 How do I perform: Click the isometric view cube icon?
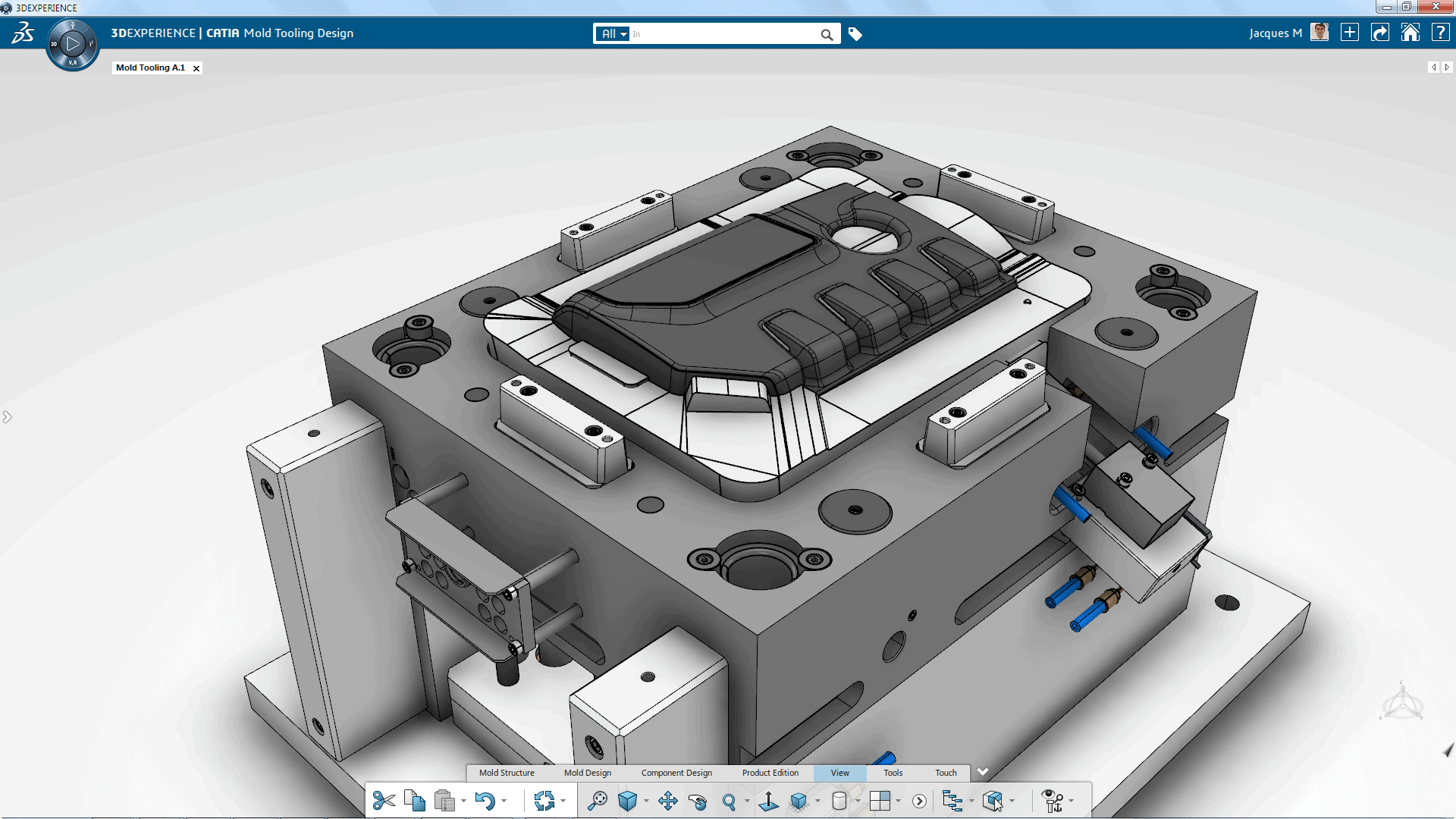[x=627, y=799]
